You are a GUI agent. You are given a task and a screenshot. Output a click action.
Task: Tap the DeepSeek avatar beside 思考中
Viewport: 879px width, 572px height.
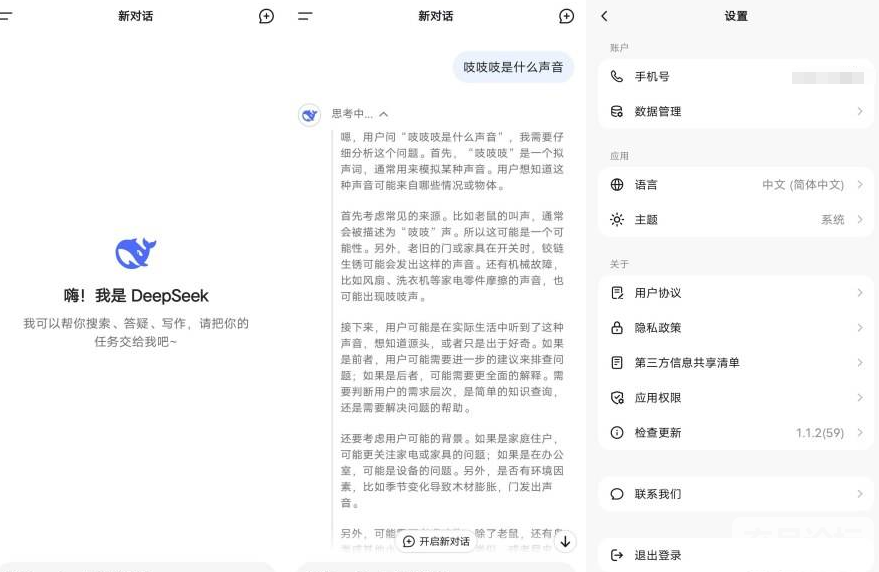[309, 114]
